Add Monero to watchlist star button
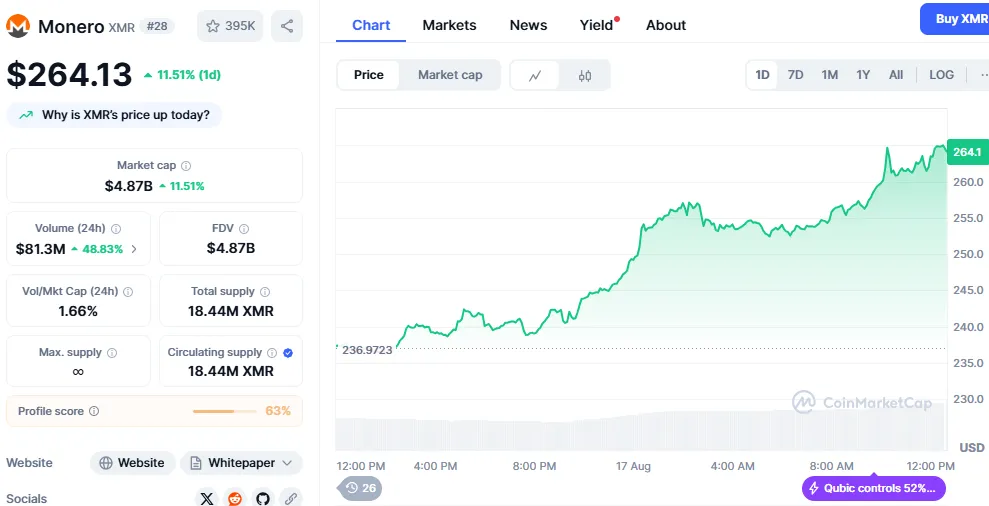Image resolution: width=989 pixels, height=506 pixels. [229, 27]
